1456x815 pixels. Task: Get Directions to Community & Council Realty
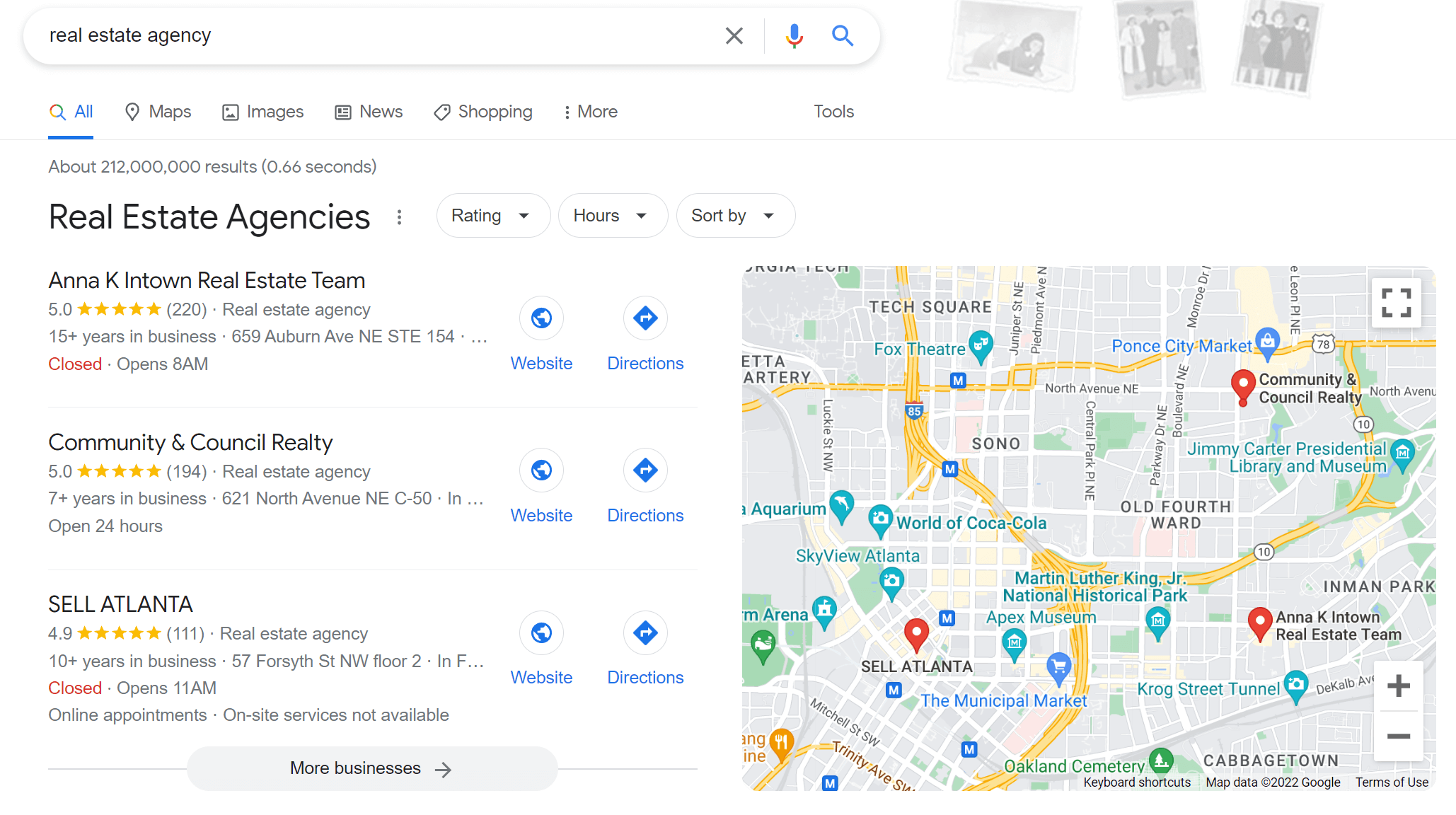coord(645,470)
